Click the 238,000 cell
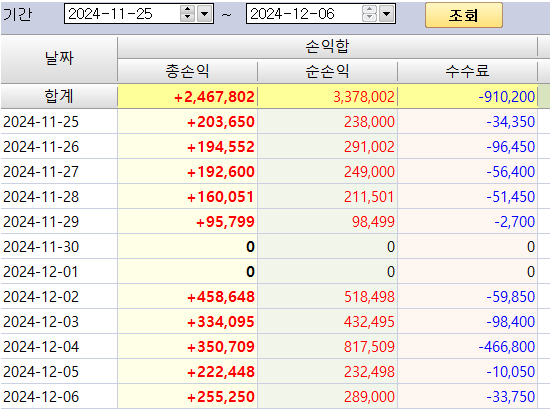550x415 pixels. pyautogui.click(x=327, y=122)
